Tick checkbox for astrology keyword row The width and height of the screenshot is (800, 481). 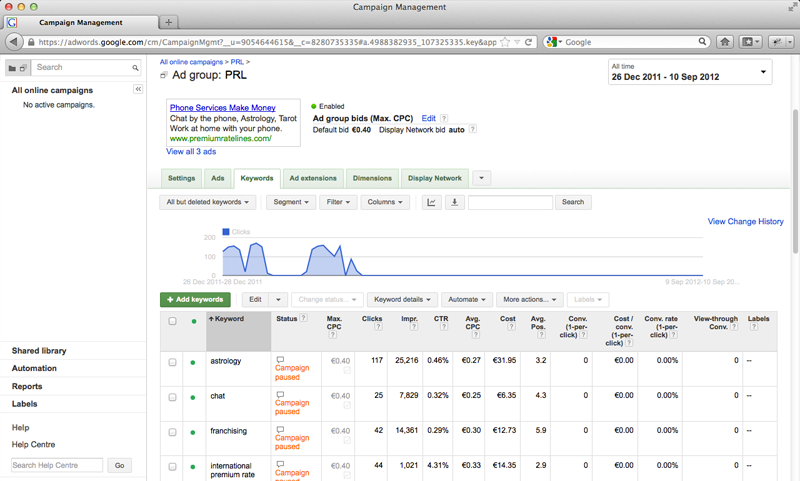pyautogui.click(x=172, y=362)
